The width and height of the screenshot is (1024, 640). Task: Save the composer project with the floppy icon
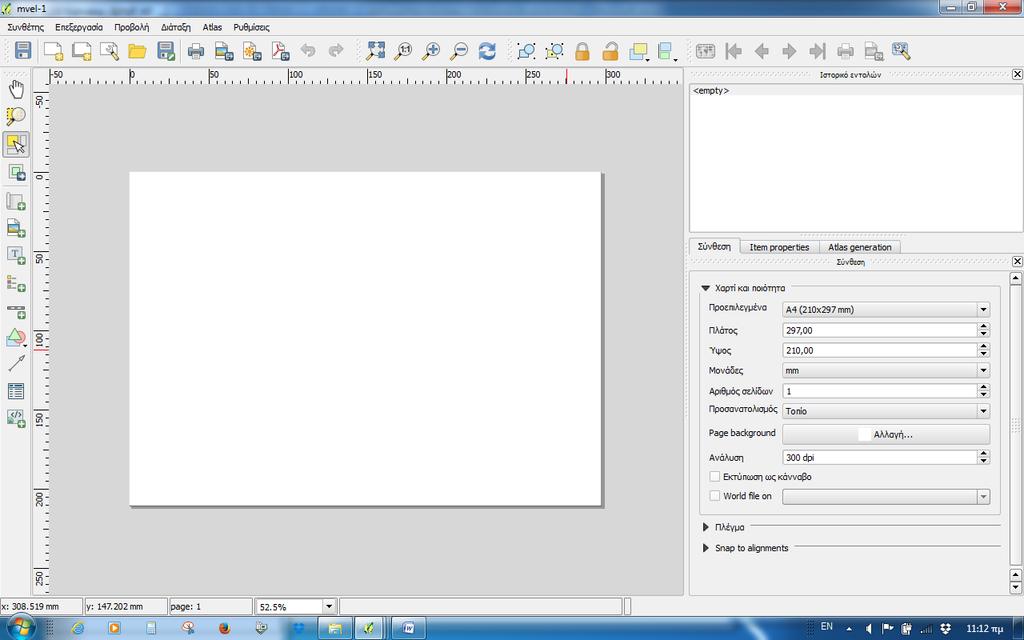24,51
